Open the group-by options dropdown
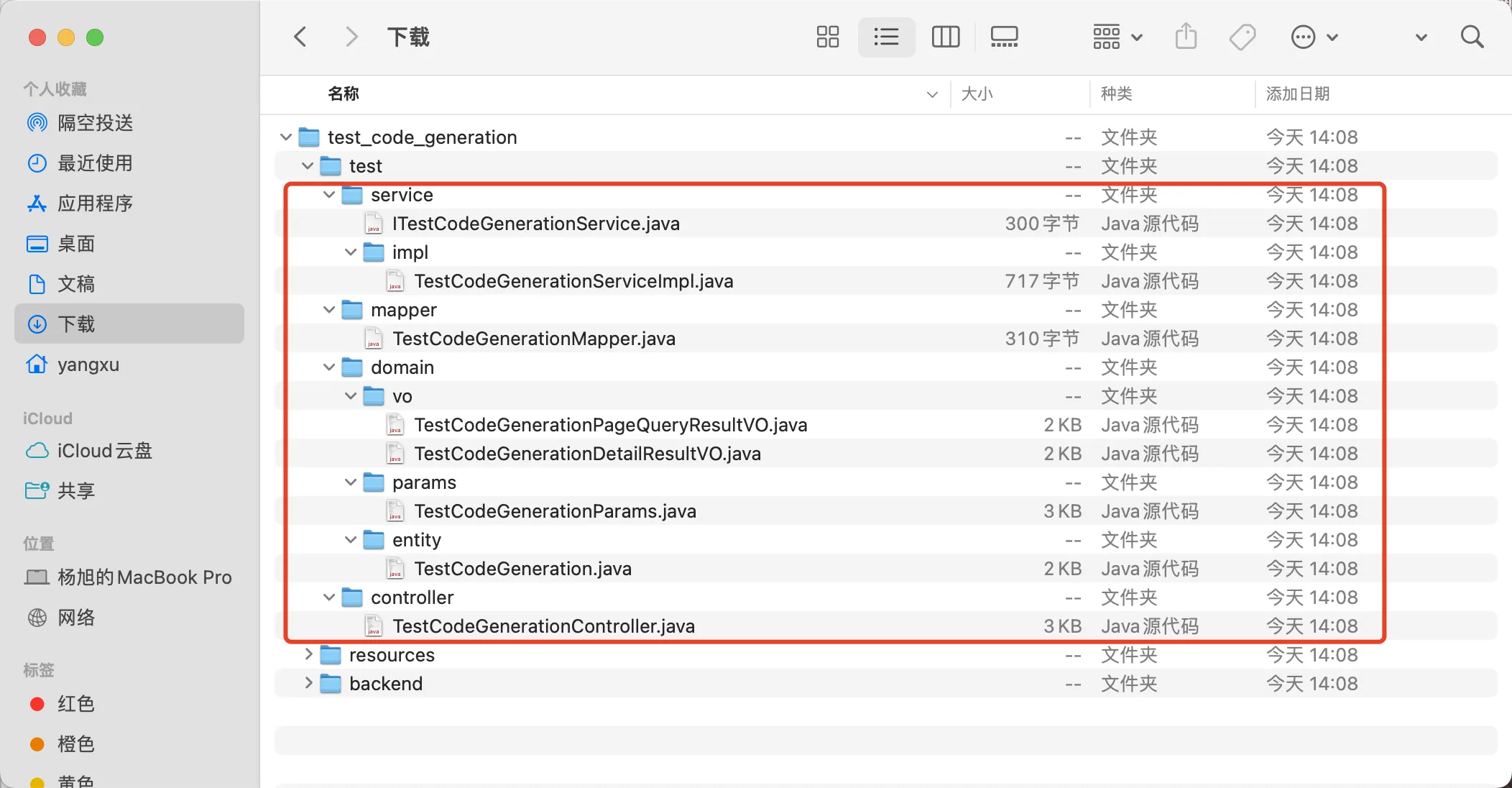1512x788 pixels. (1117, 37)
